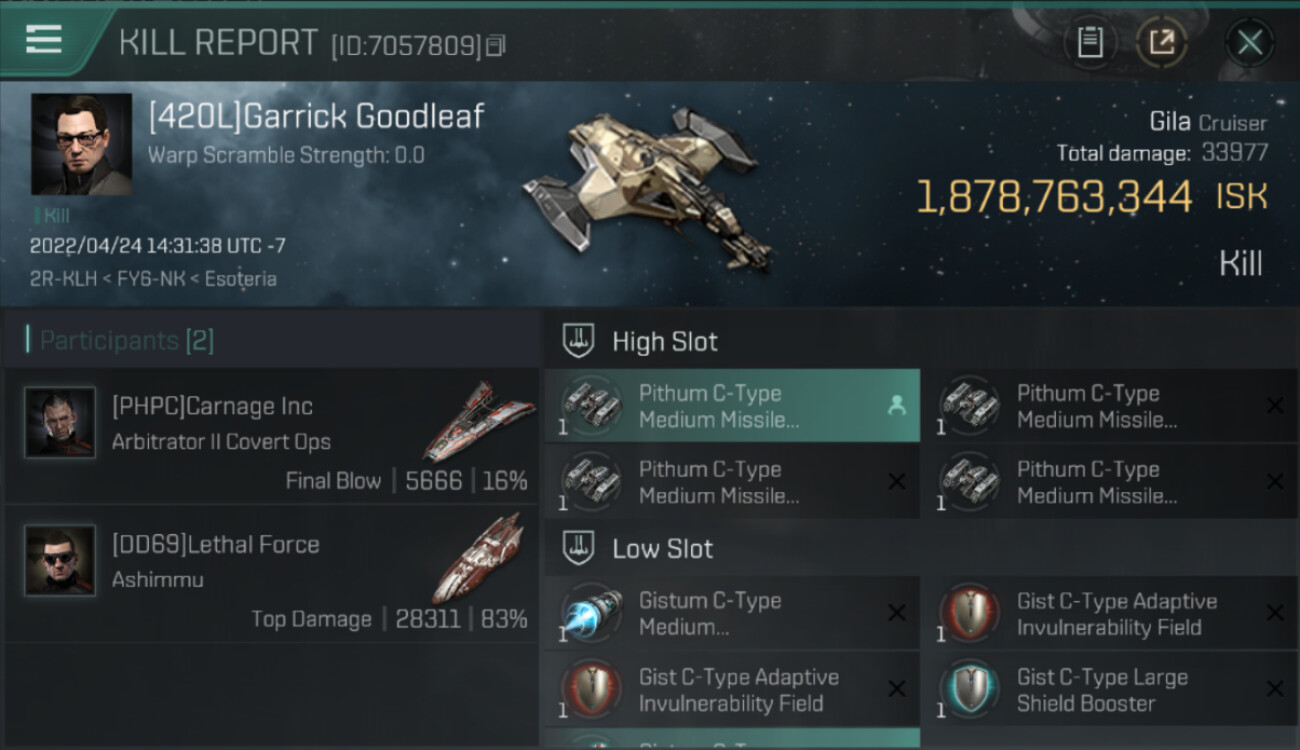The image size is (1300, 750).
Task: Open the Participants [2] section
Action: (x=126, y=341)
